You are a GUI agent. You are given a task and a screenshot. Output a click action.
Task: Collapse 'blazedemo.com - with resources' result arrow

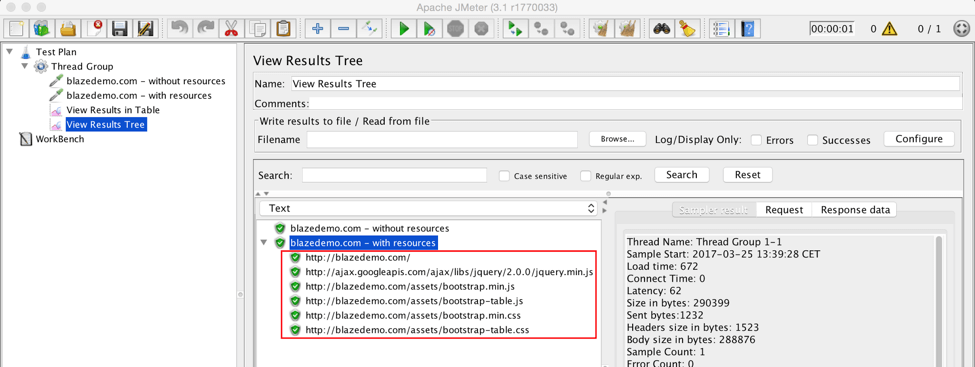click(264, 243)
